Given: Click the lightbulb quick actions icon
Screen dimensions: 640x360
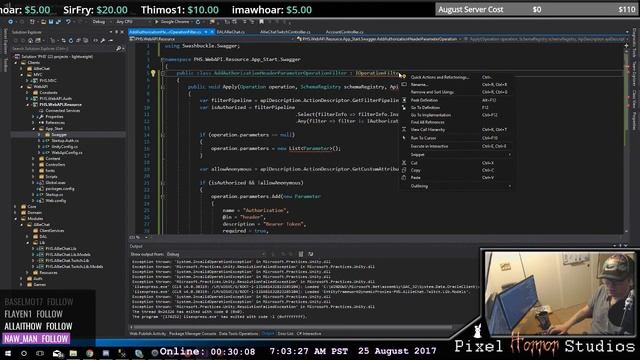Looking at the screenshot, I should point(153,73).
